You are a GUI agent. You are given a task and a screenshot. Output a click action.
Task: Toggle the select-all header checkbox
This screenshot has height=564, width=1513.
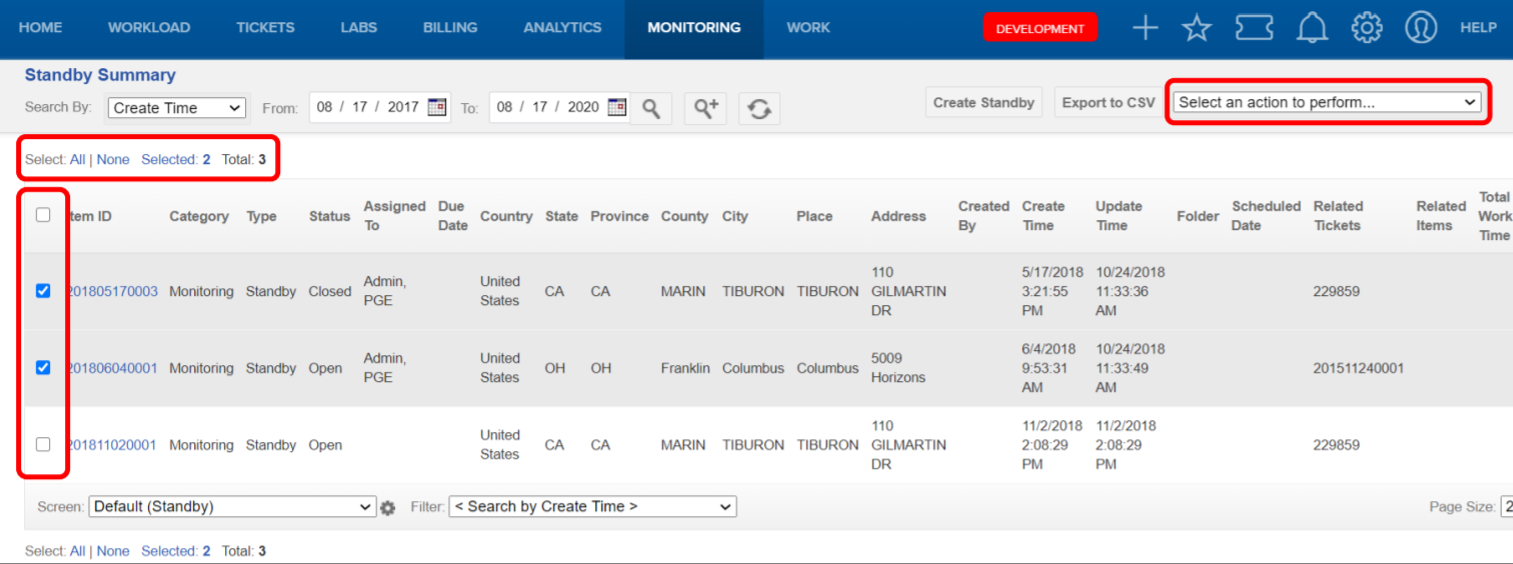pyautogui.click(x=43, y=214)
